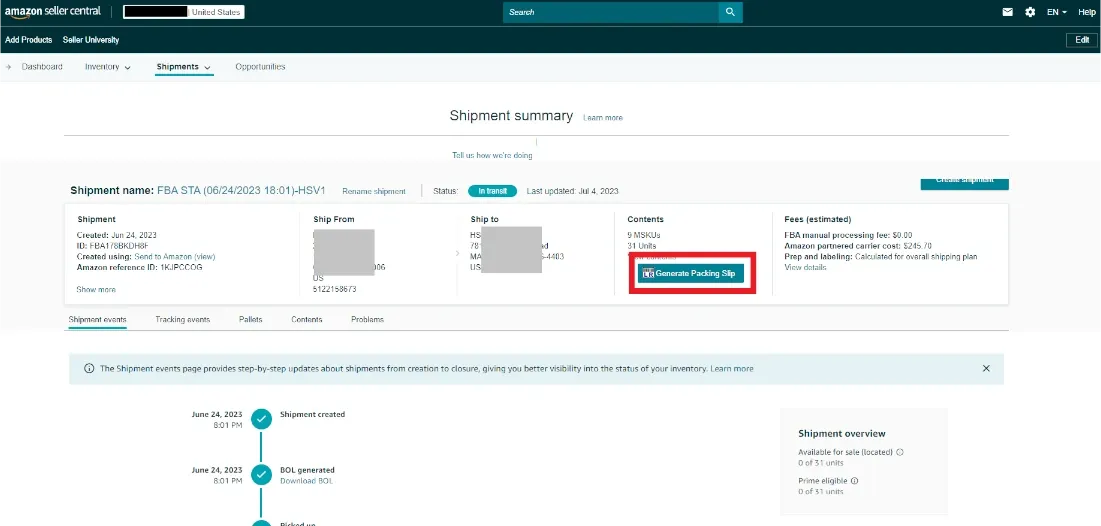Screen dimensions: 1101x526
Task: Click the Tell us how we're doing link
Action: coord(492,155)
